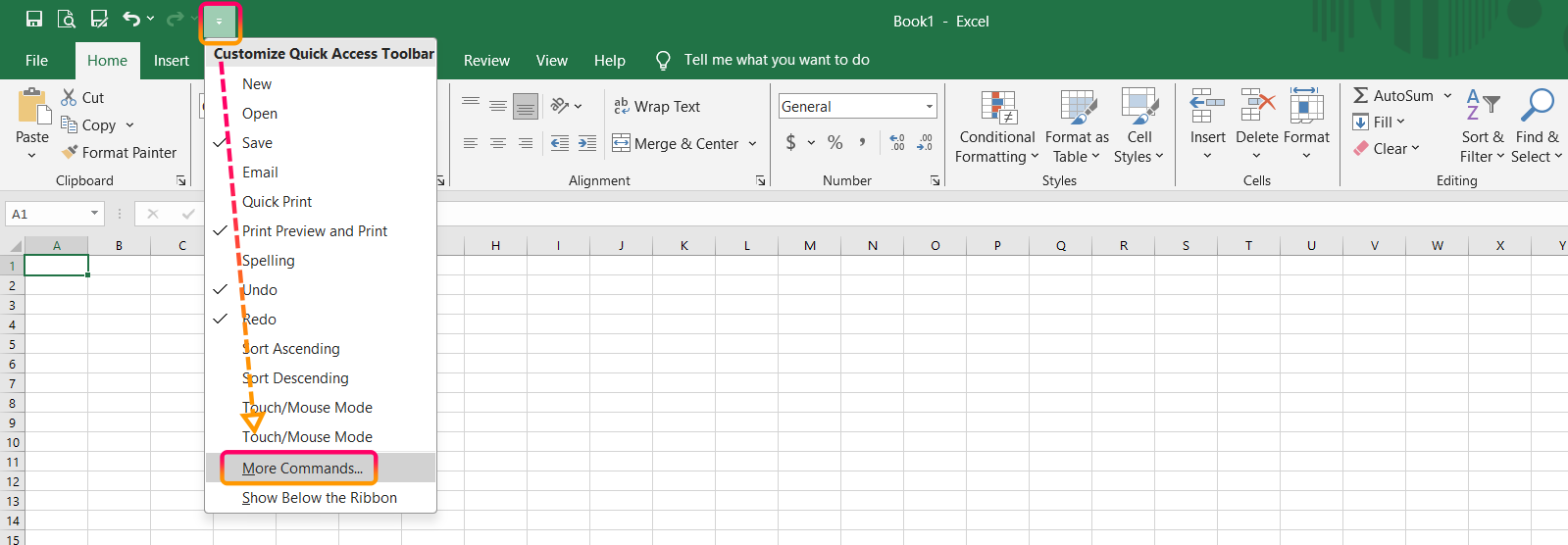Open Conditional Formatting
1568x545 pixels.
pos(997,127)
